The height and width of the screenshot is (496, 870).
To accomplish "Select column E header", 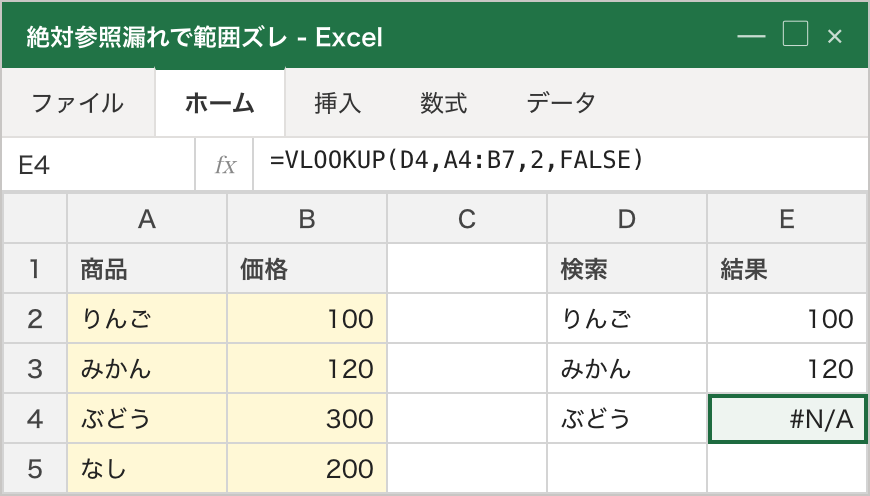I will point(787,219).
